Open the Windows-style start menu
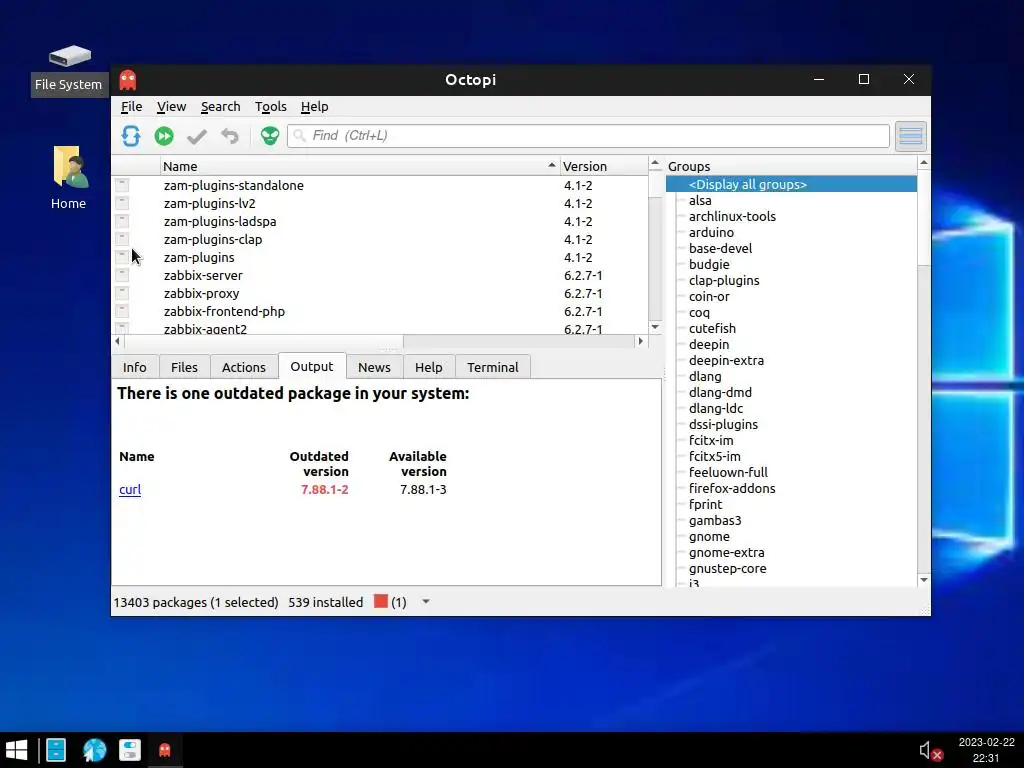Image resolution: width=1024 pixels, height=768 pixels. (x=16, y=750)
